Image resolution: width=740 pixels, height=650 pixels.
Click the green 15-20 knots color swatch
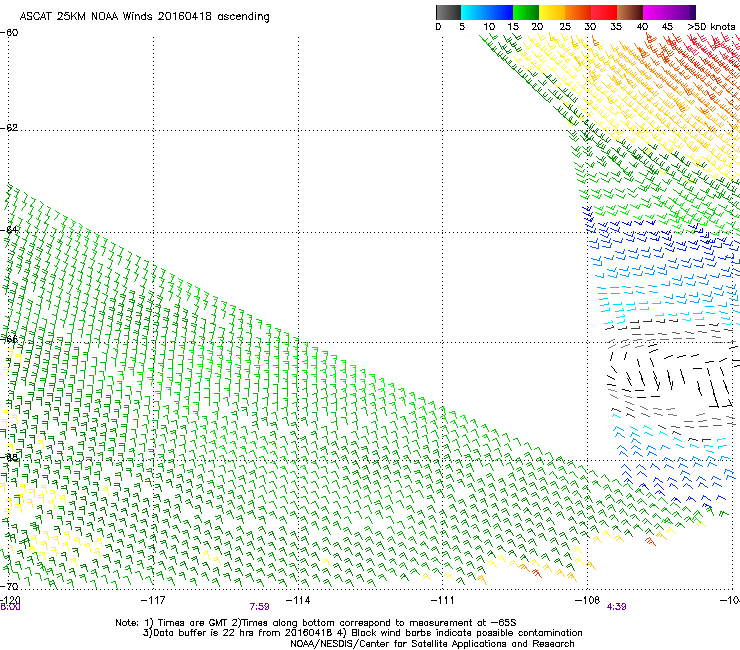pos(526,12)
